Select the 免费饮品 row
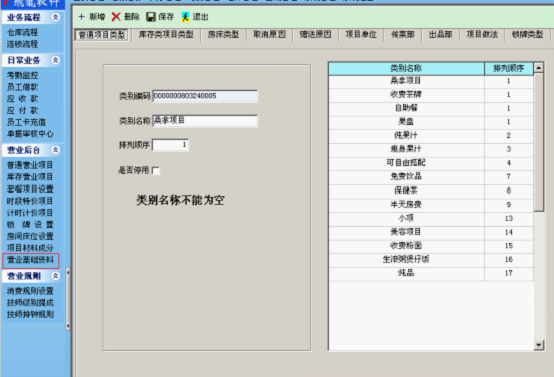The width and height of the screenshot is (554, 377). (431, 177)
